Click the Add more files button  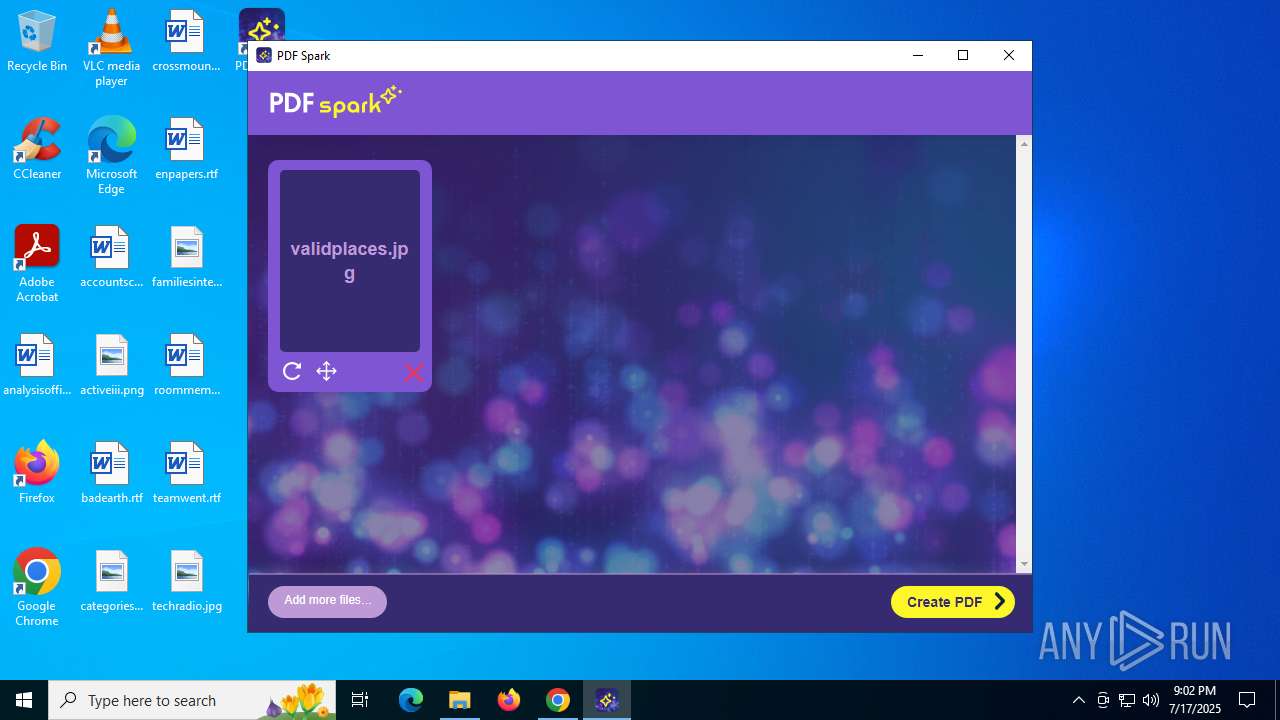click(x=327, y=601)
